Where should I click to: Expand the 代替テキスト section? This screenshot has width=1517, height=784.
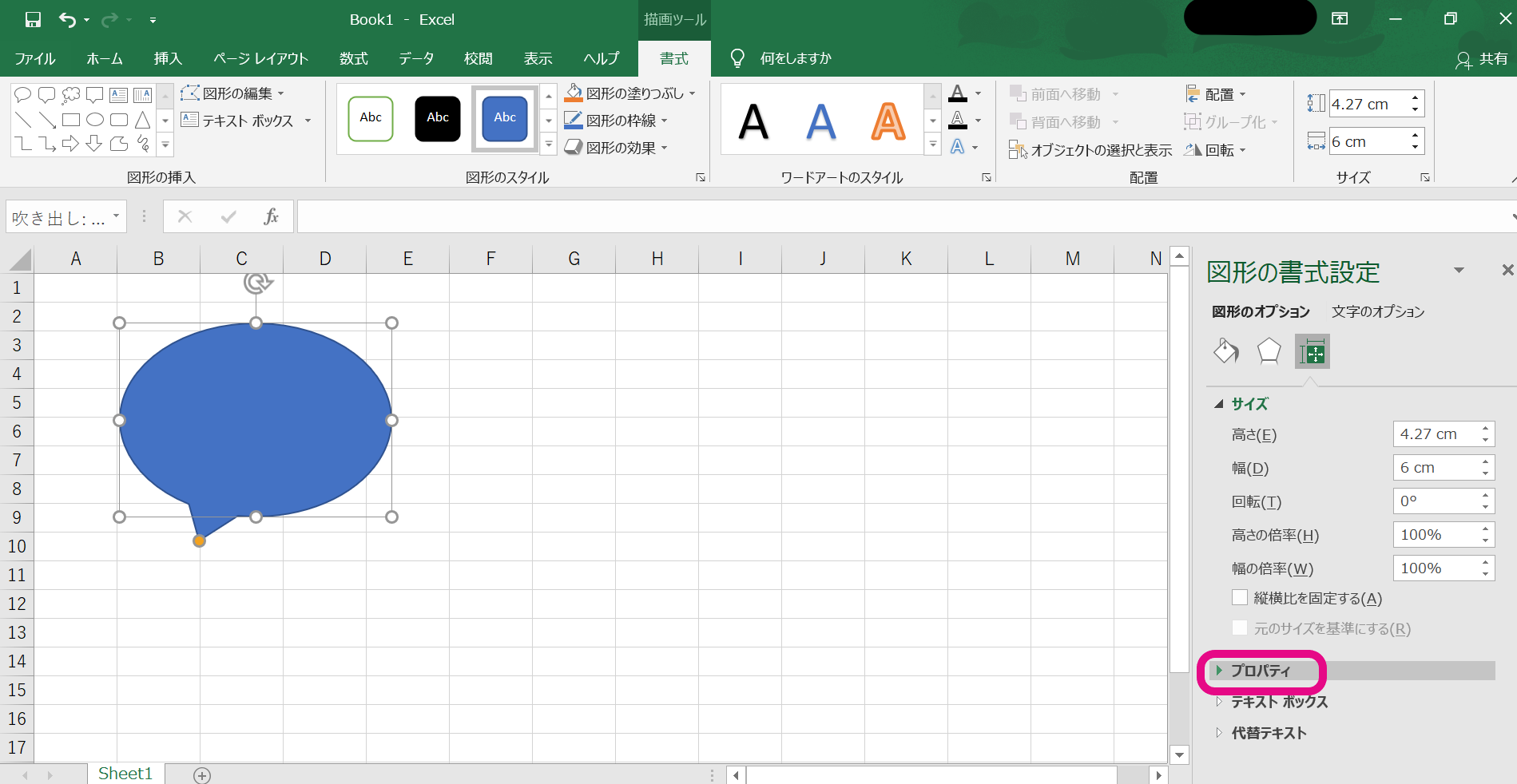point(1268,733)
